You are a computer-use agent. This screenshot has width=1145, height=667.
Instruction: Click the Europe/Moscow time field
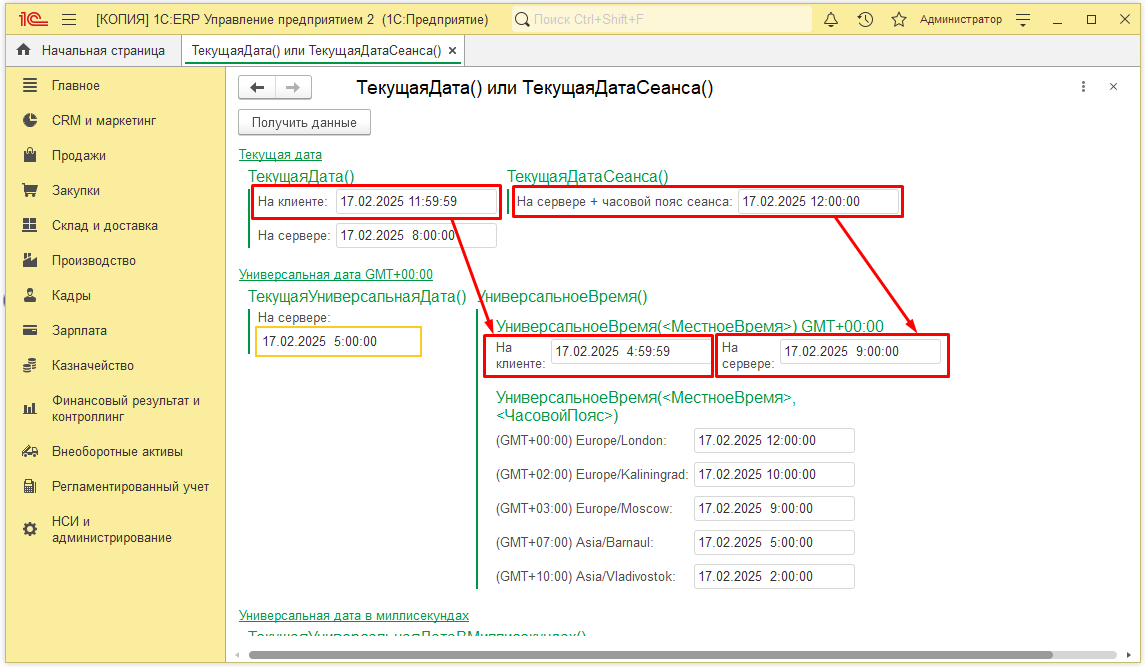[x=774, y=508]
